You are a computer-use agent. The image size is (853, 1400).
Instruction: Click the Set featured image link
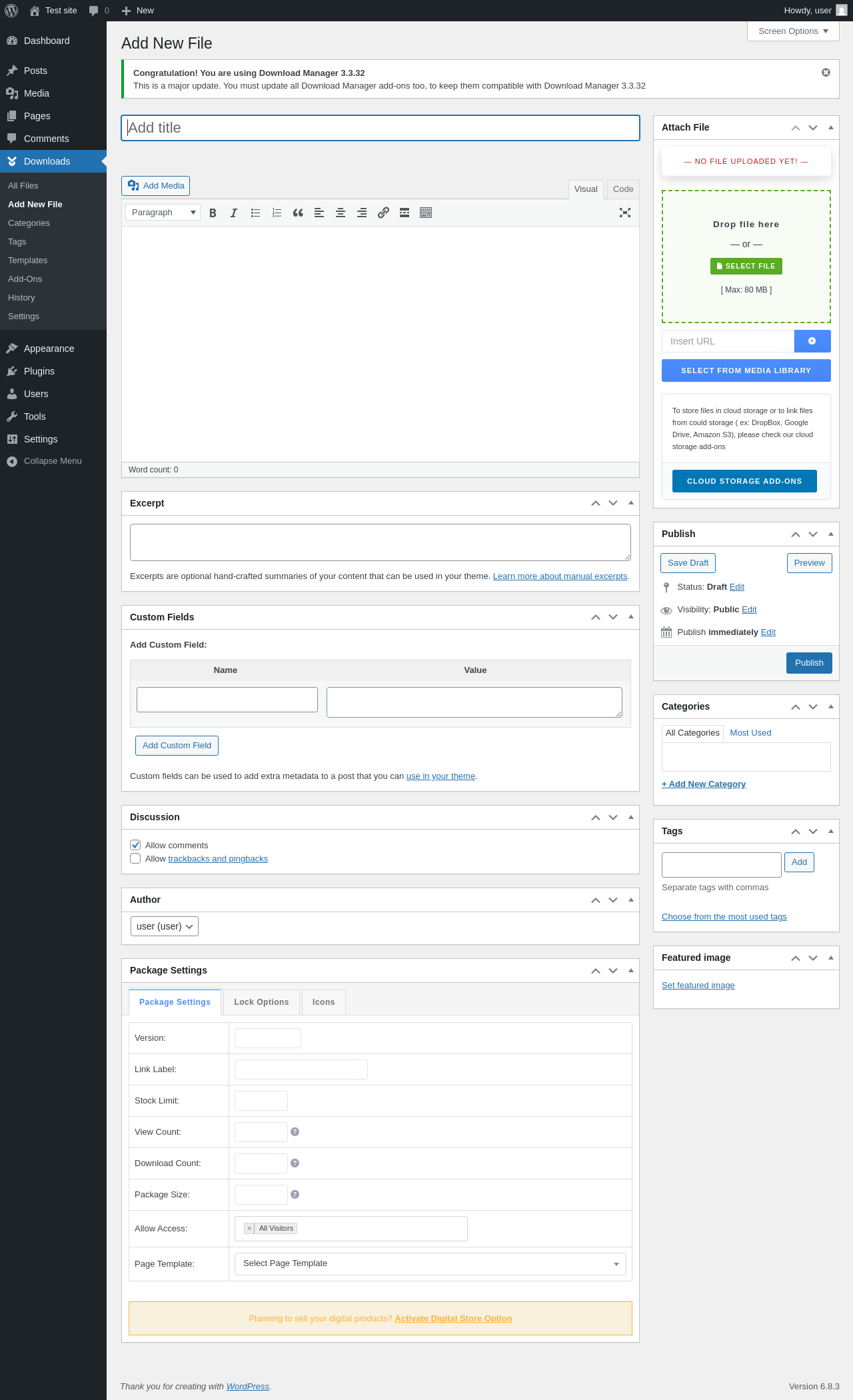click(x=698, y=986)
